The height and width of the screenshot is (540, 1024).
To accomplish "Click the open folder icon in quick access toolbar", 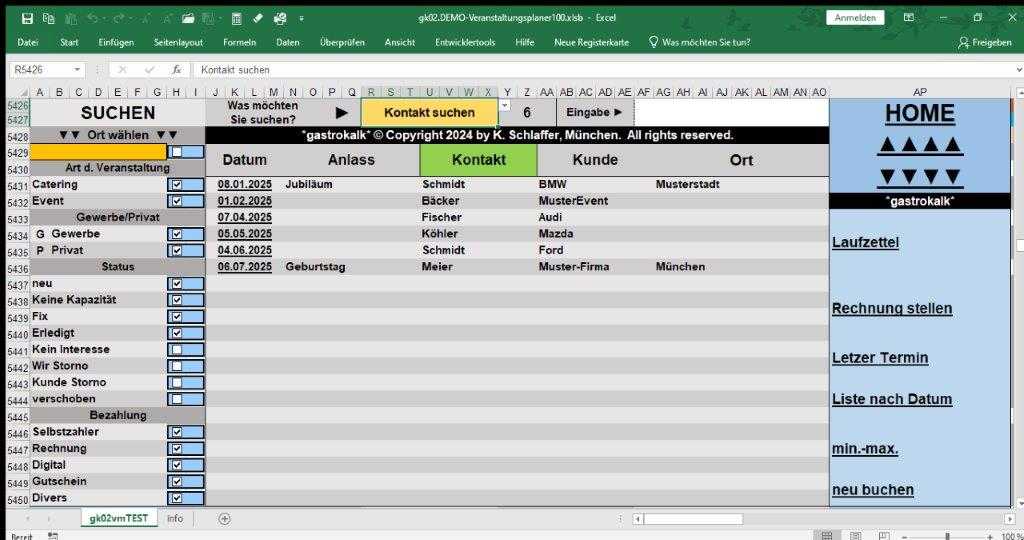I will coord(187,18).
